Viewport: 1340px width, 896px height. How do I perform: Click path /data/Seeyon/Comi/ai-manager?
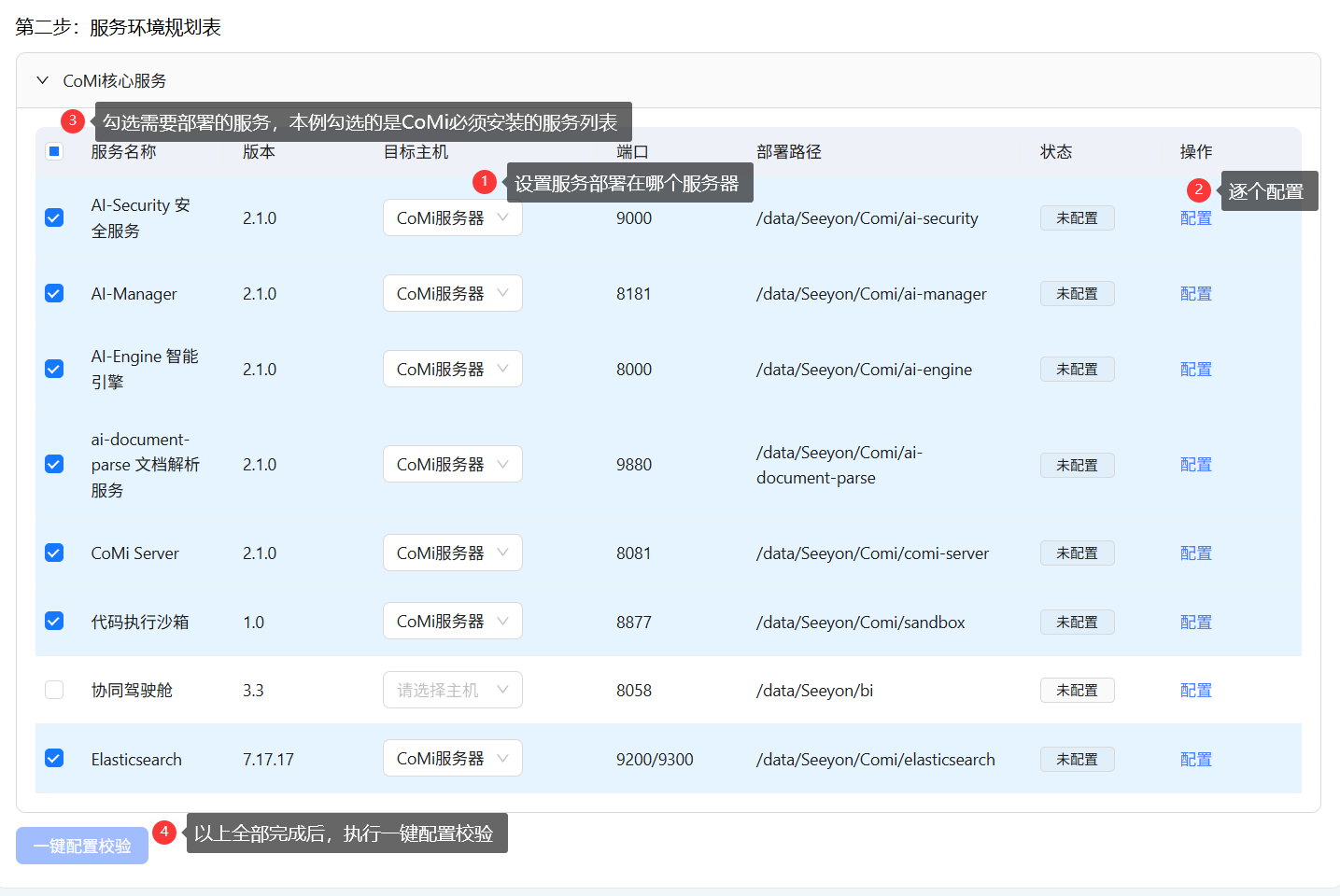coord(871,294)
